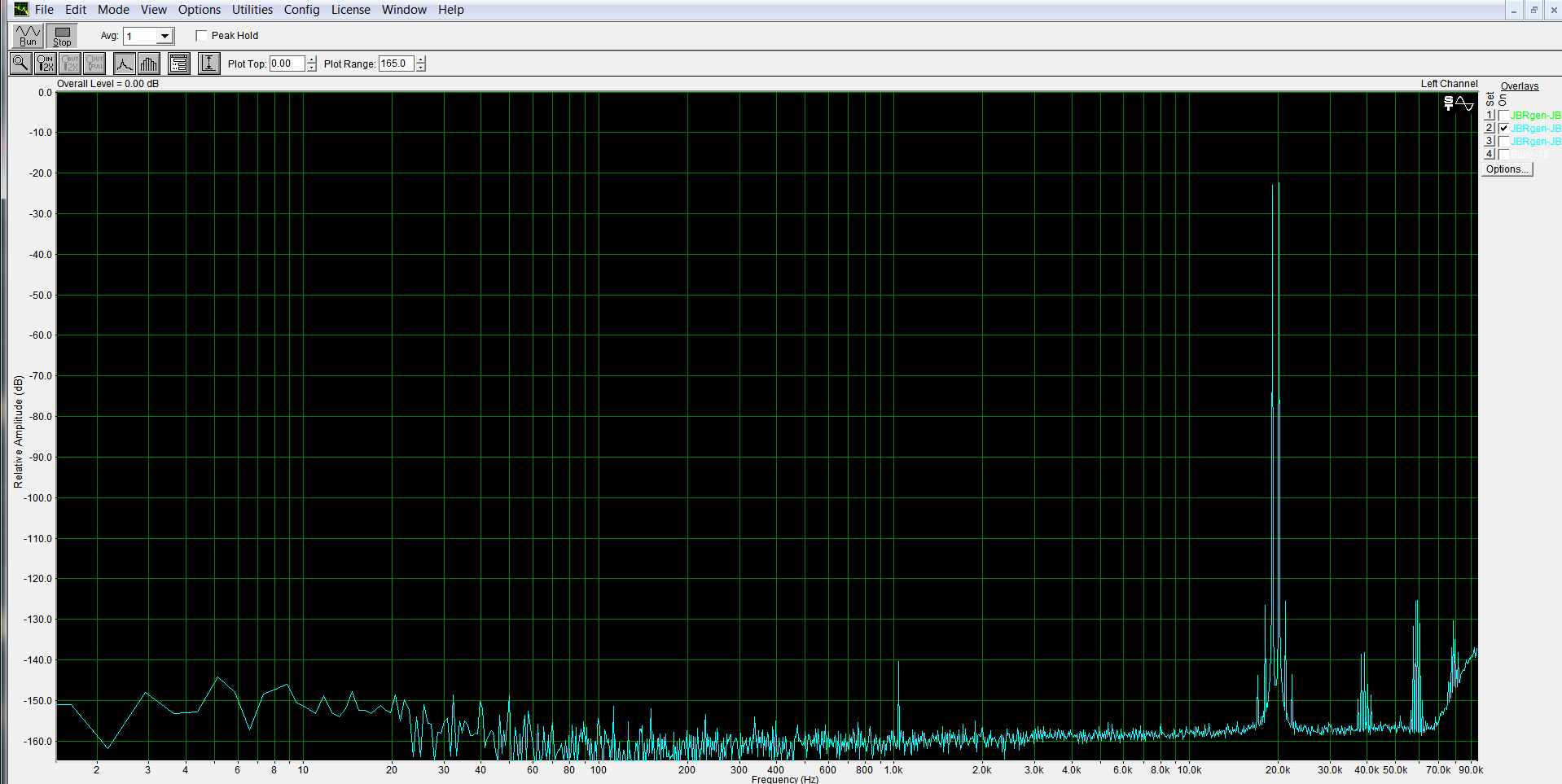Click overlay Set button 4
The width and height of the screenshot is (1562, 784).
(1489, 155)
